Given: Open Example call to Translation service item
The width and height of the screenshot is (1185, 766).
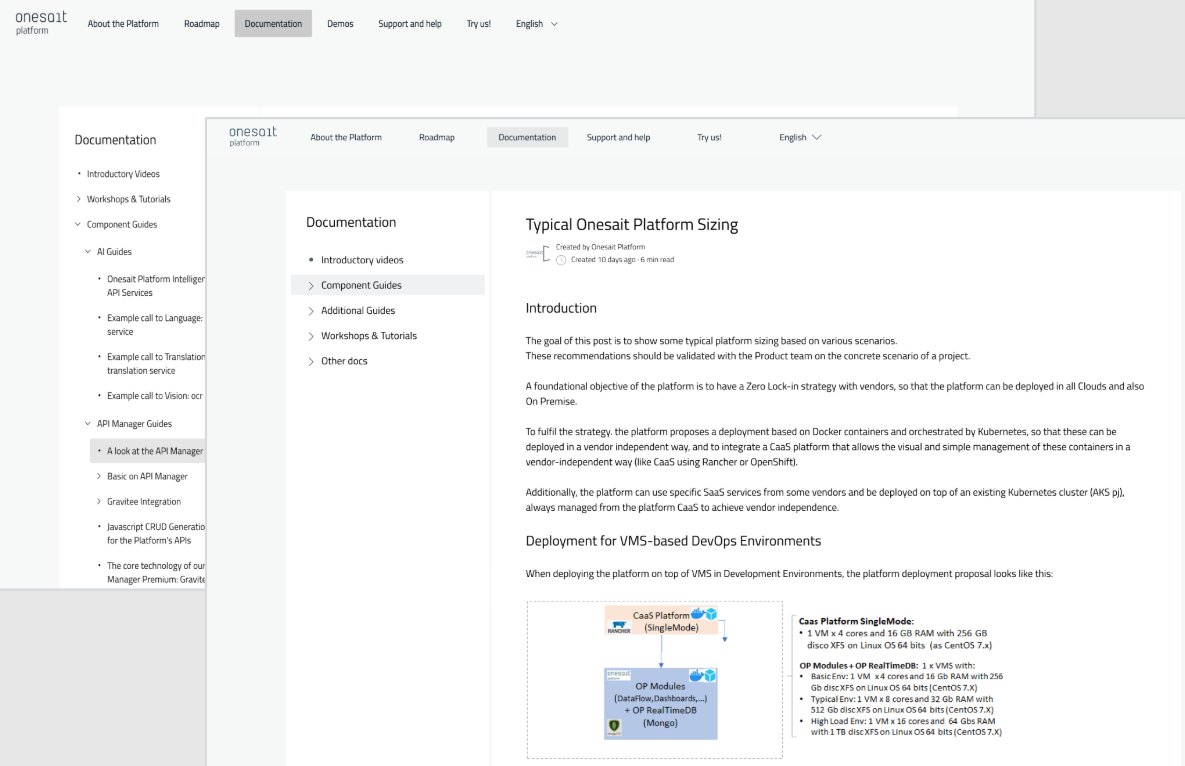Looking at the screenshot, I should click(156, 363).
